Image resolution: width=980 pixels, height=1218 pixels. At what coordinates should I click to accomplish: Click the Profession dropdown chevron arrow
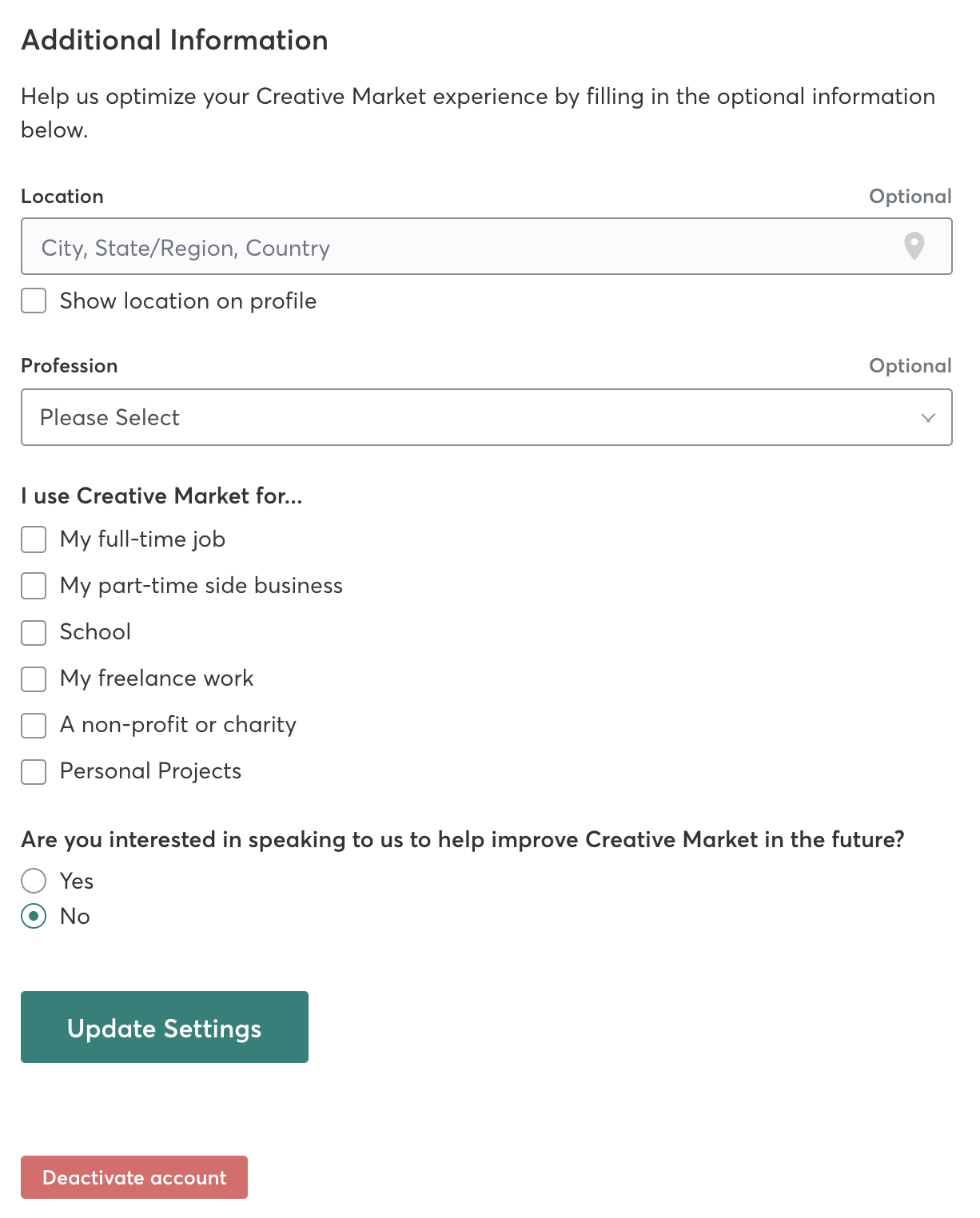coord(928,418)
